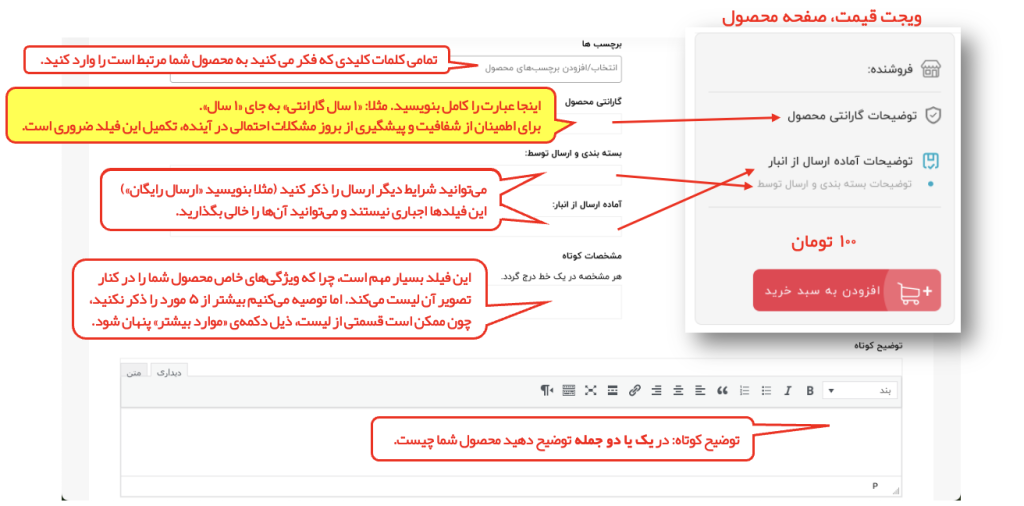
Task: Apply blockquote formatting
Action: [x=721, y=390]
